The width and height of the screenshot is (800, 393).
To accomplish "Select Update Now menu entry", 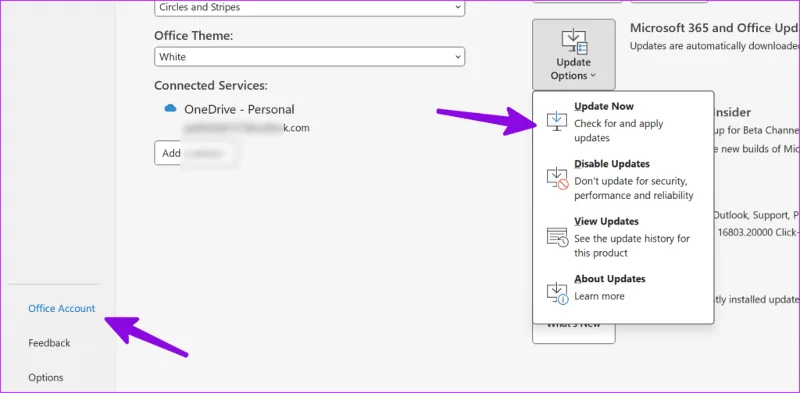I will [x=623, y=121].
